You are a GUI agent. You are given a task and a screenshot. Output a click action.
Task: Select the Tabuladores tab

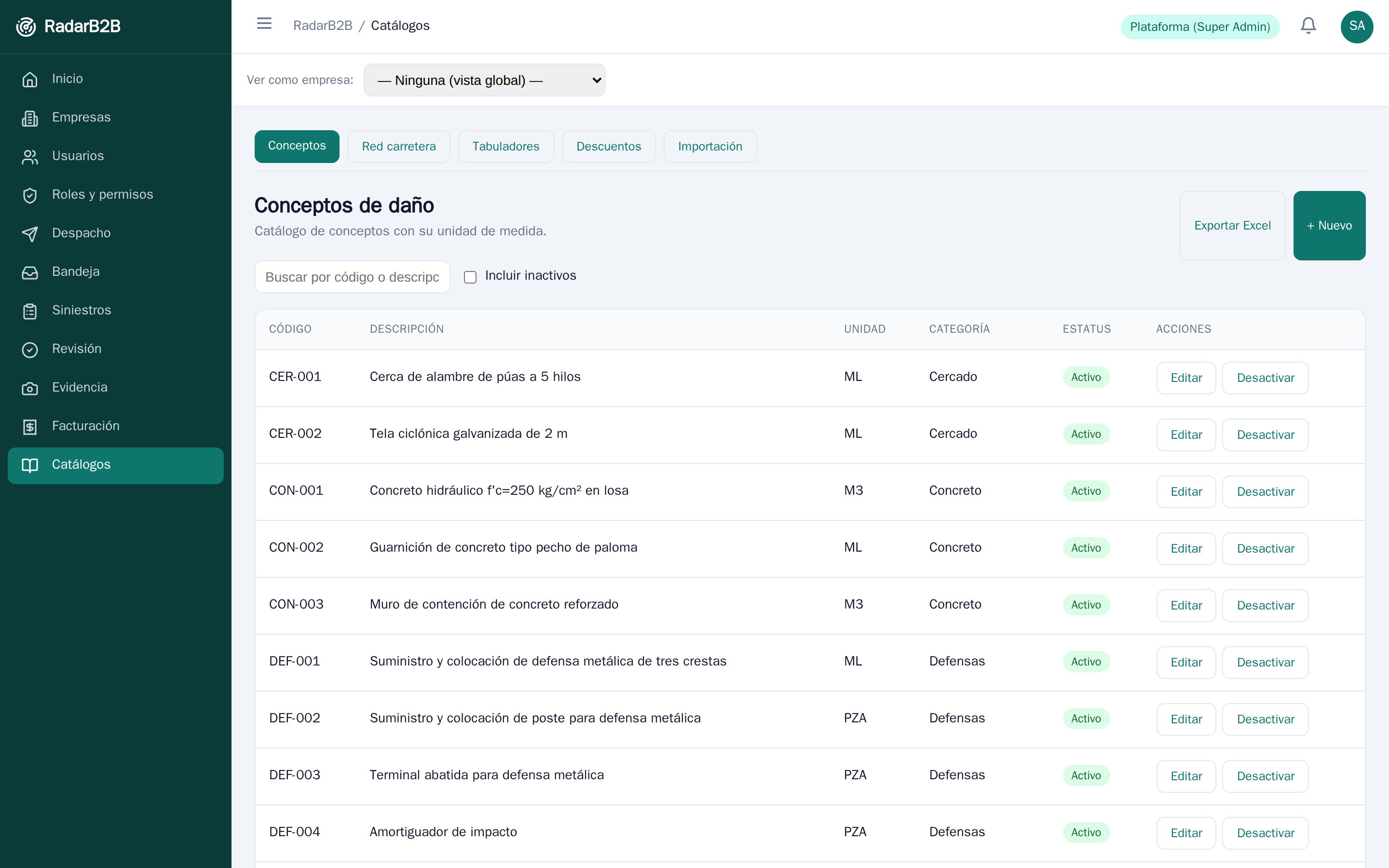[505, 147]
